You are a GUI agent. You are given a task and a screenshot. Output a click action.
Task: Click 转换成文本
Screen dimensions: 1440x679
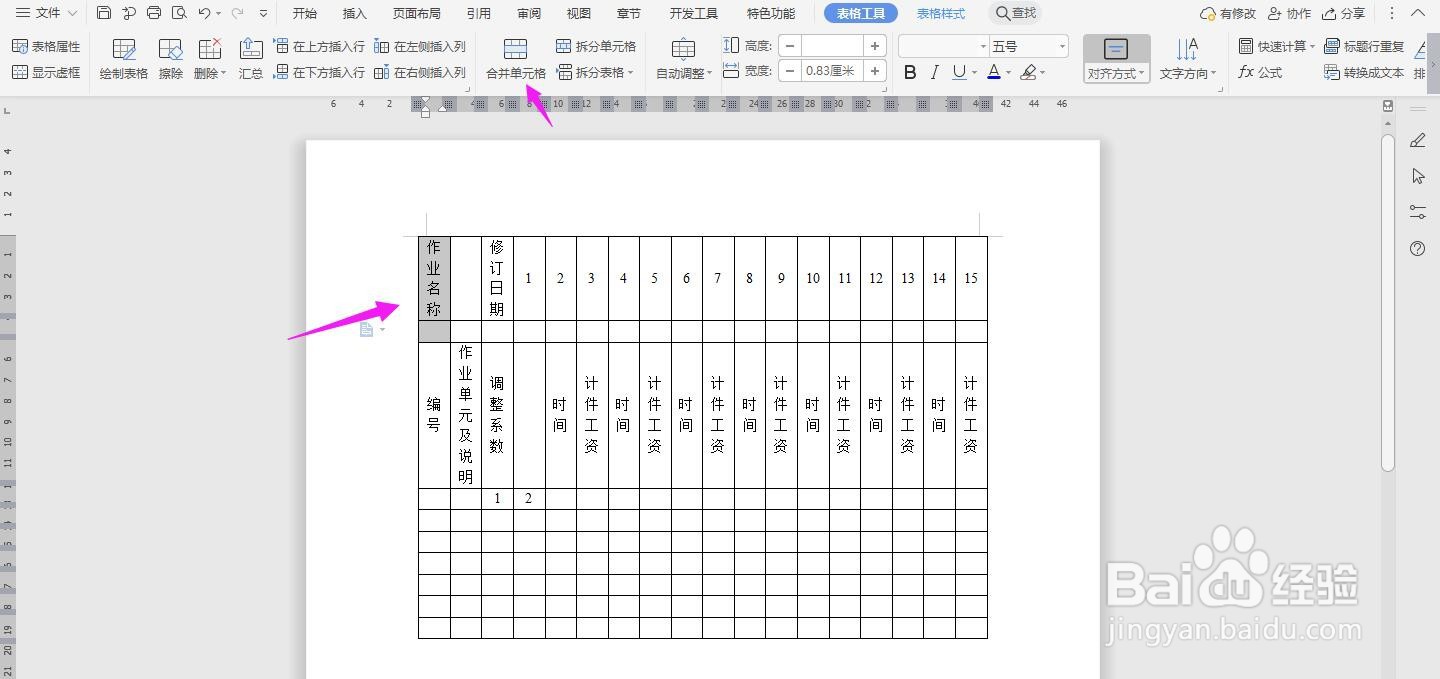[x=1364, y=72]
